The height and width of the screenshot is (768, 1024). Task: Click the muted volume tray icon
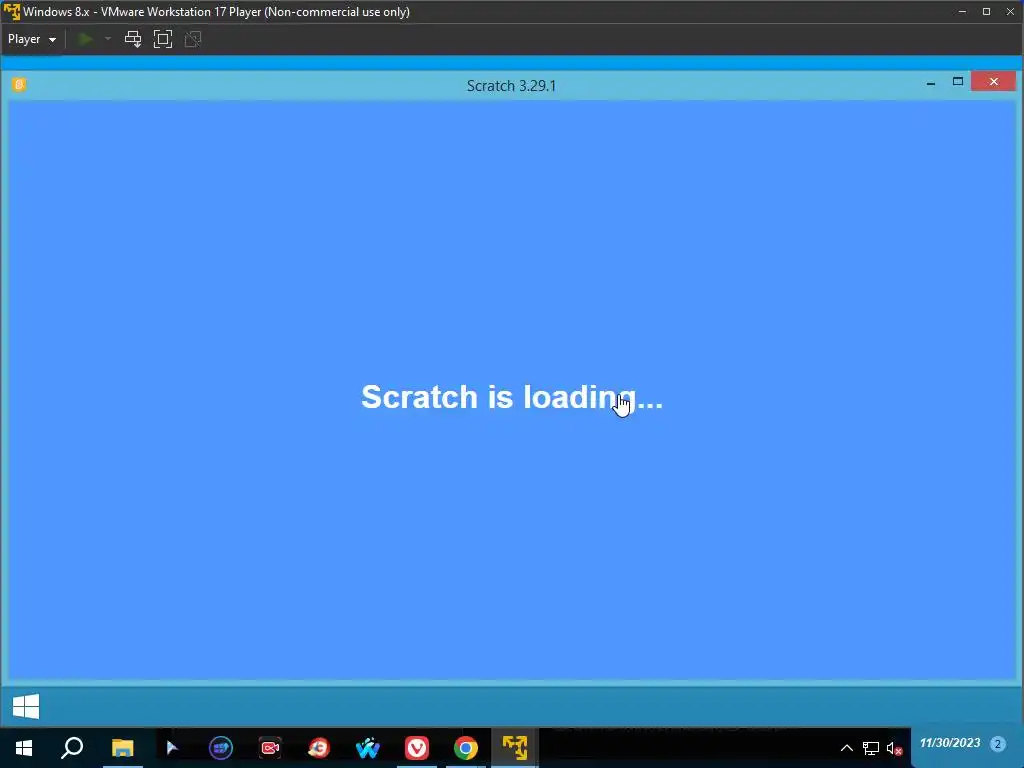point(894,748)
